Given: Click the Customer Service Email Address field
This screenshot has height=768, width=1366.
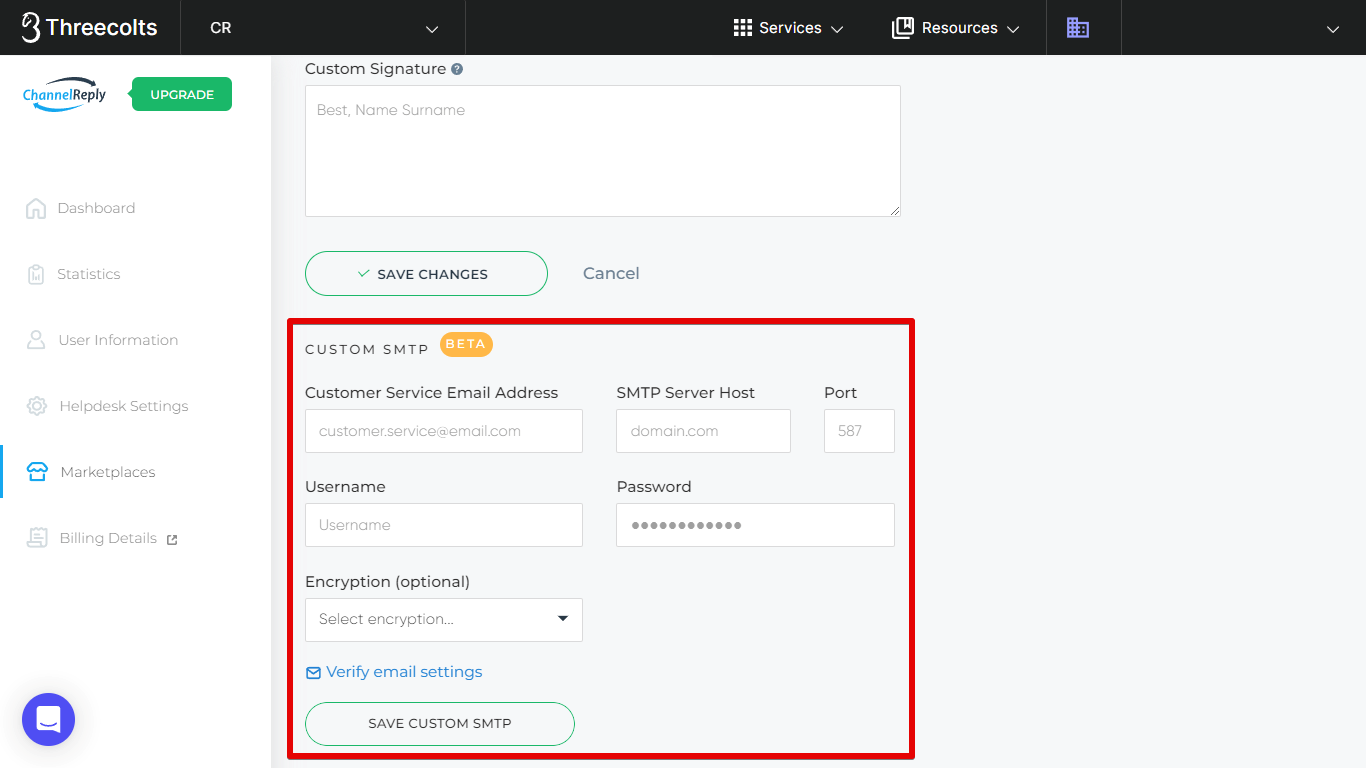Looking at the screenshot, I should coord(444,431).
